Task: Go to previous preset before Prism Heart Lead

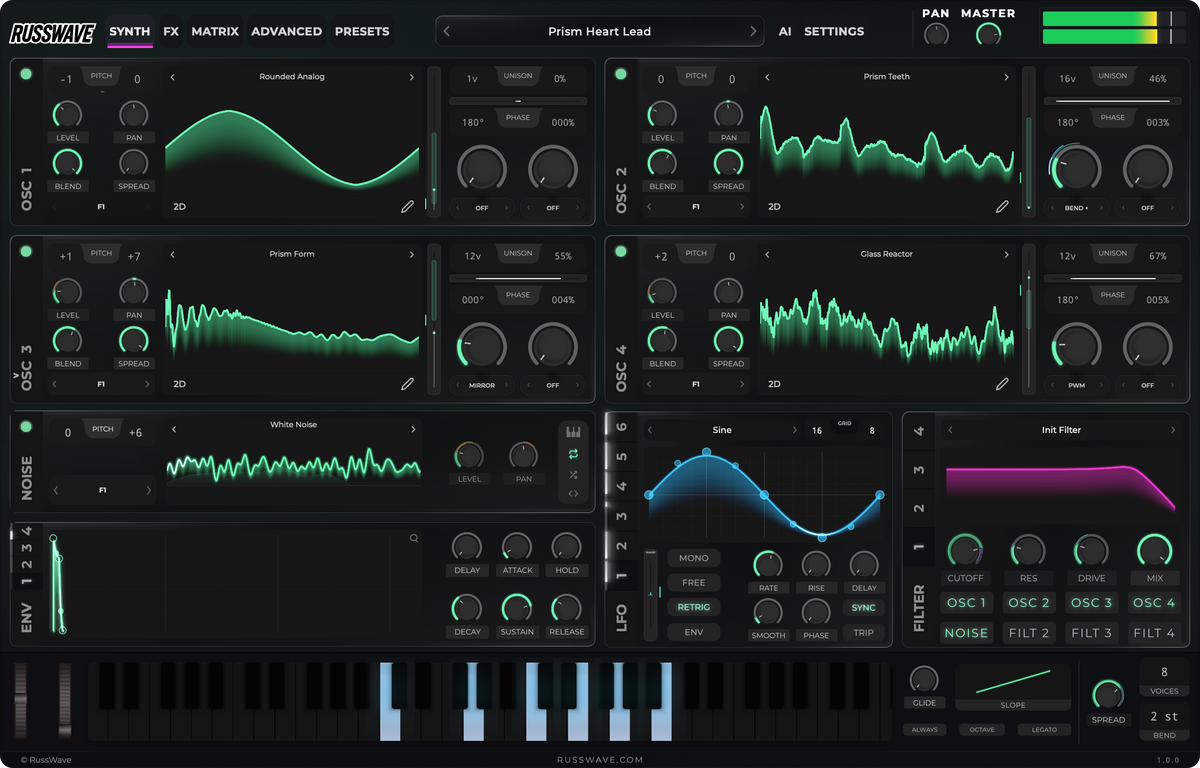Action: [x=447, y=32]
